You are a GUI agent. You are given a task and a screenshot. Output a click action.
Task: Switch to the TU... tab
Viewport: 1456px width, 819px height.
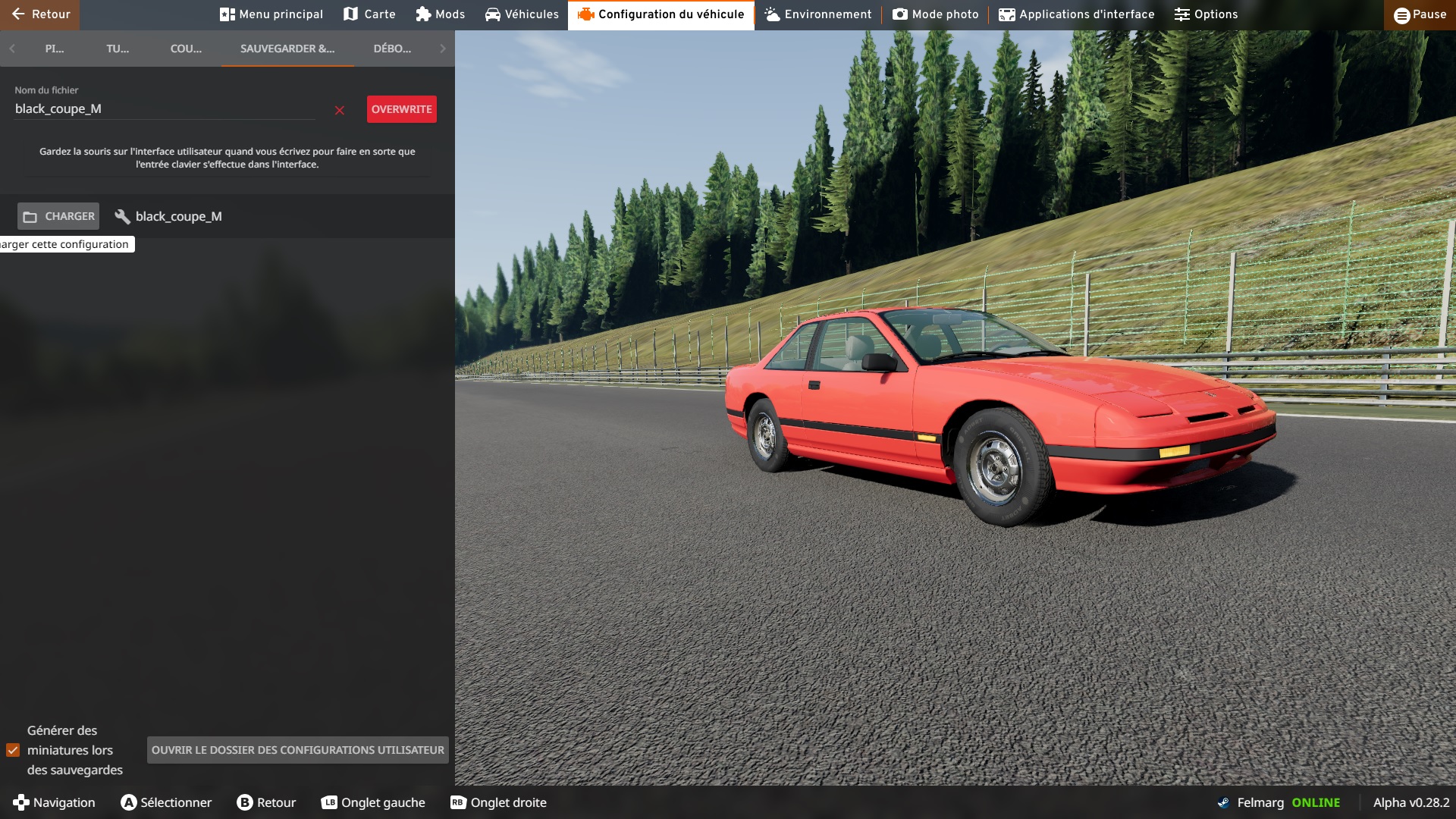tap(118, 49)
